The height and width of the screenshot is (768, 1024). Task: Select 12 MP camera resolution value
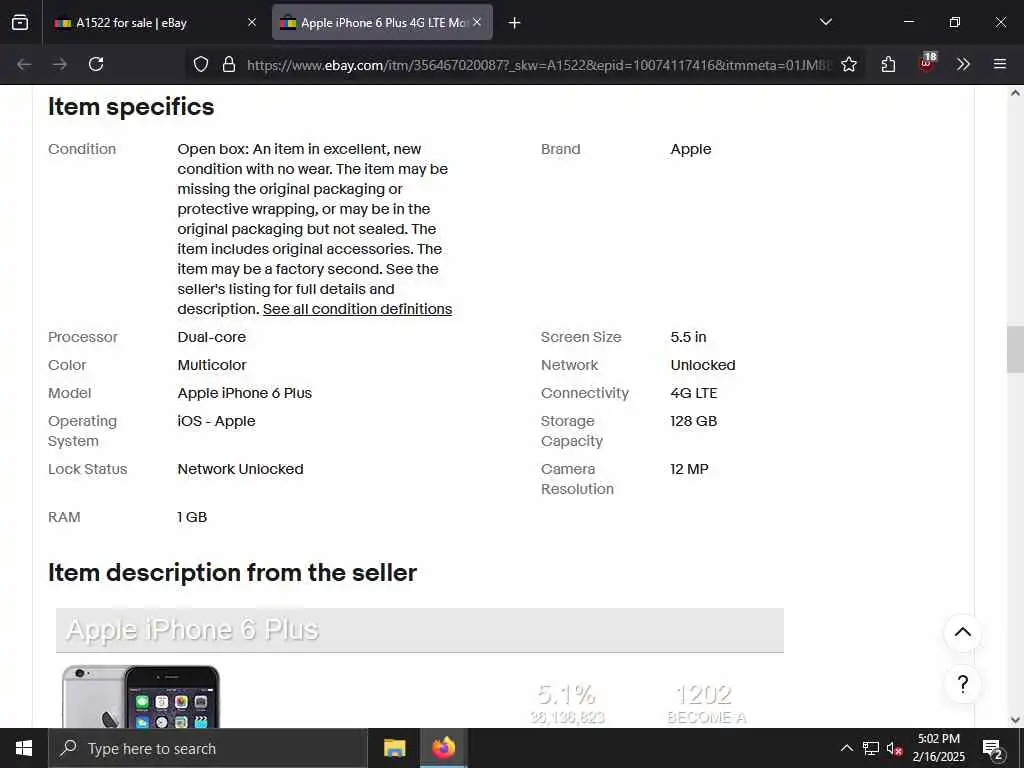(x=689, y=469)
